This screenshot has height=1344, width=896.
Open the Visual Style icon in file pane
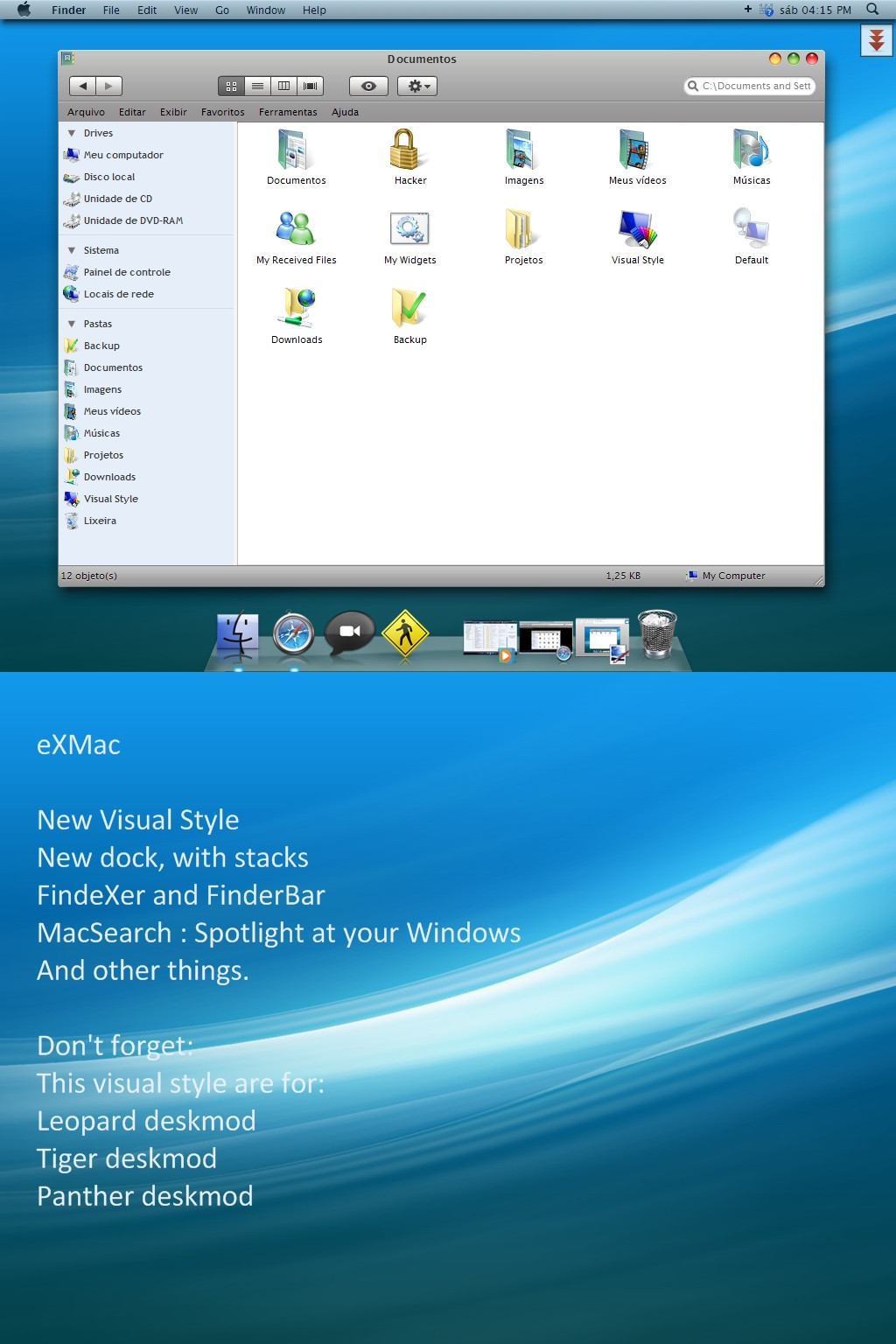tap(638, 229)
